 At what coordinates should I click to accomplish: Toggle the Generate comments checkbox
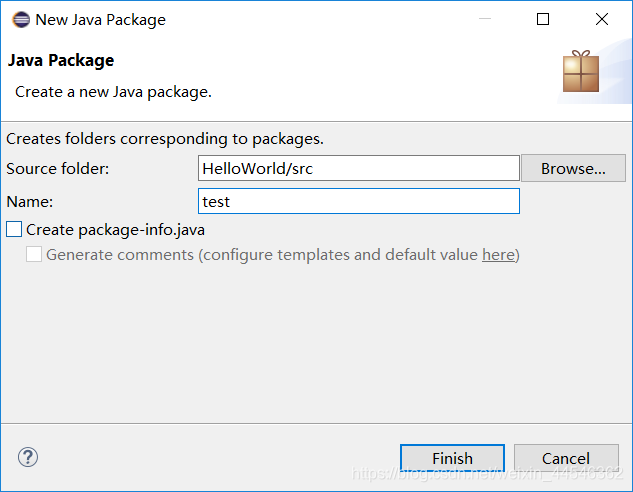34,255
